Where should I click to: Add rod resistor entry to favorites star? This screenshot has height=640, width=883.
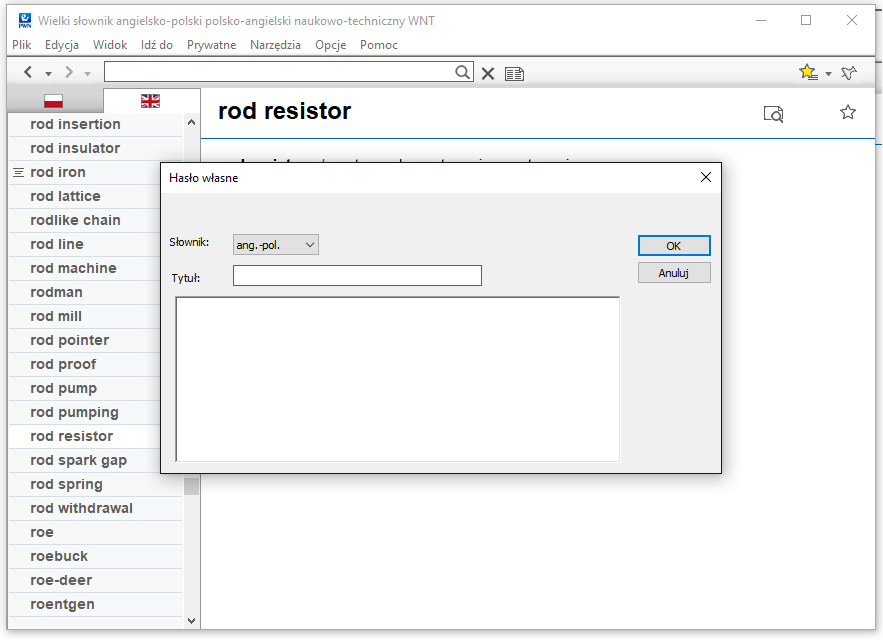848,112
